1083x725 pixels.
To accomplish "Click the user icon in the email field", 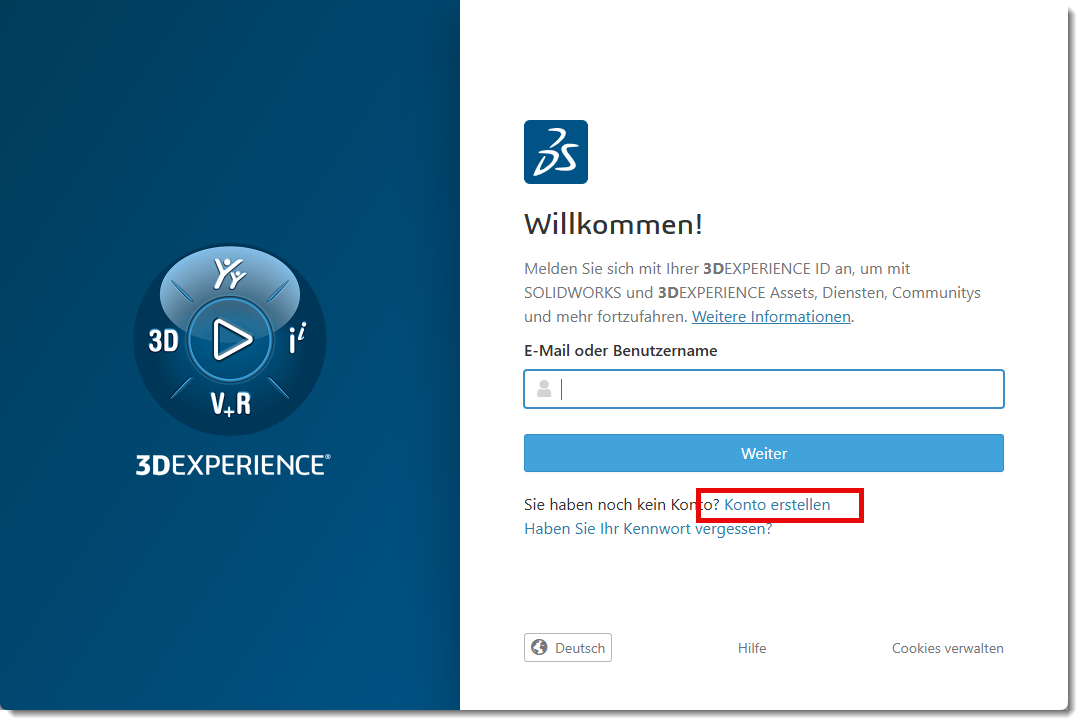I will 544,389.
